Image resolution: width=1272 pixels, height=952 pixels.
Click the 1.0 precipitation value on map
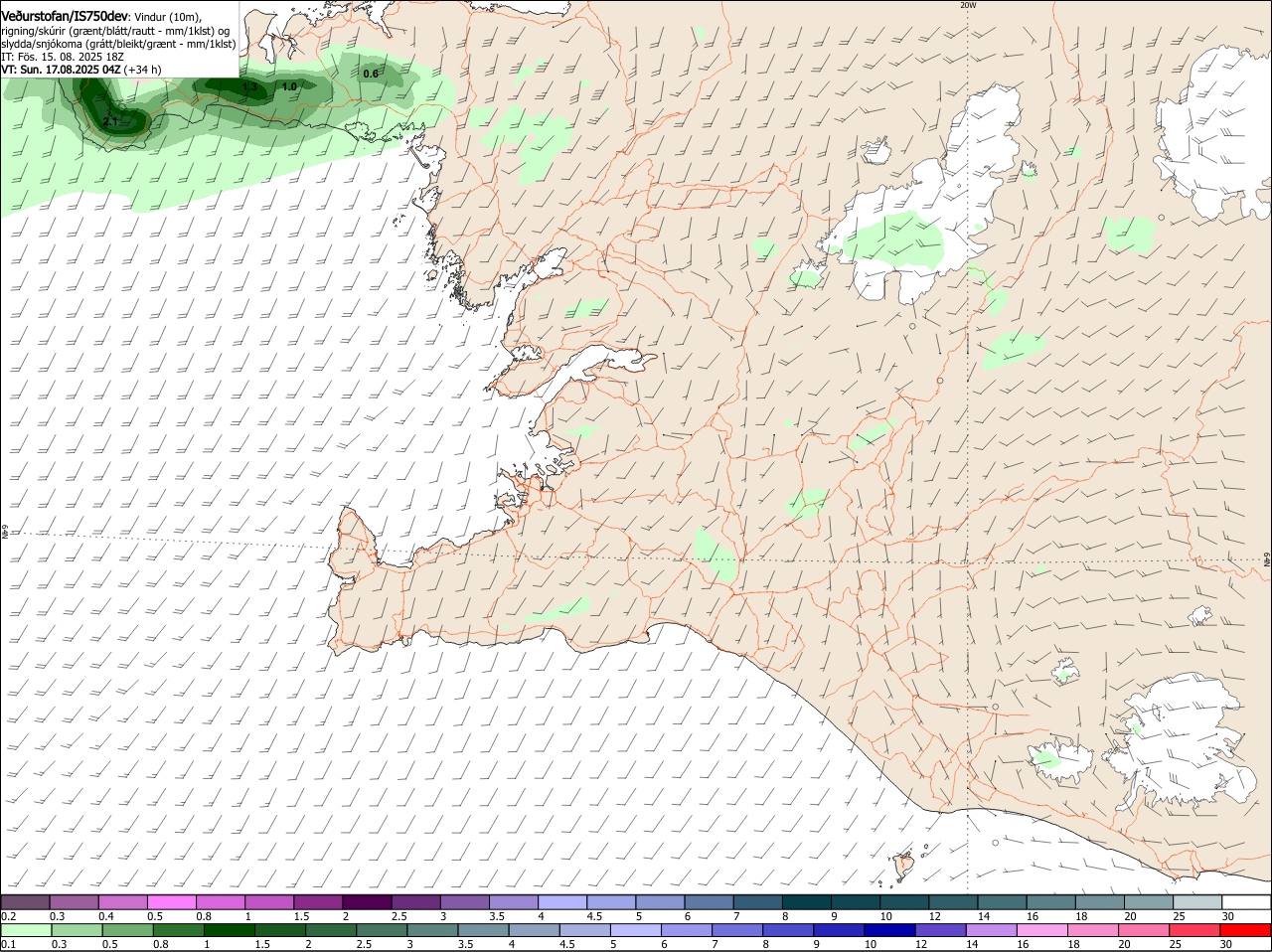click(x=289, y=86)
